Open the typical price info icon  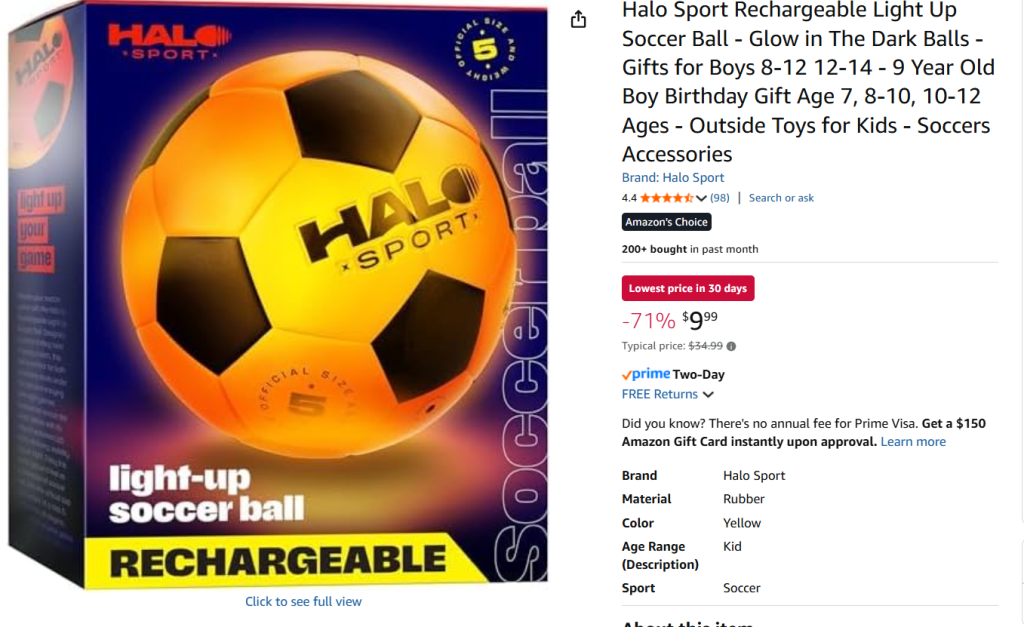731,346
